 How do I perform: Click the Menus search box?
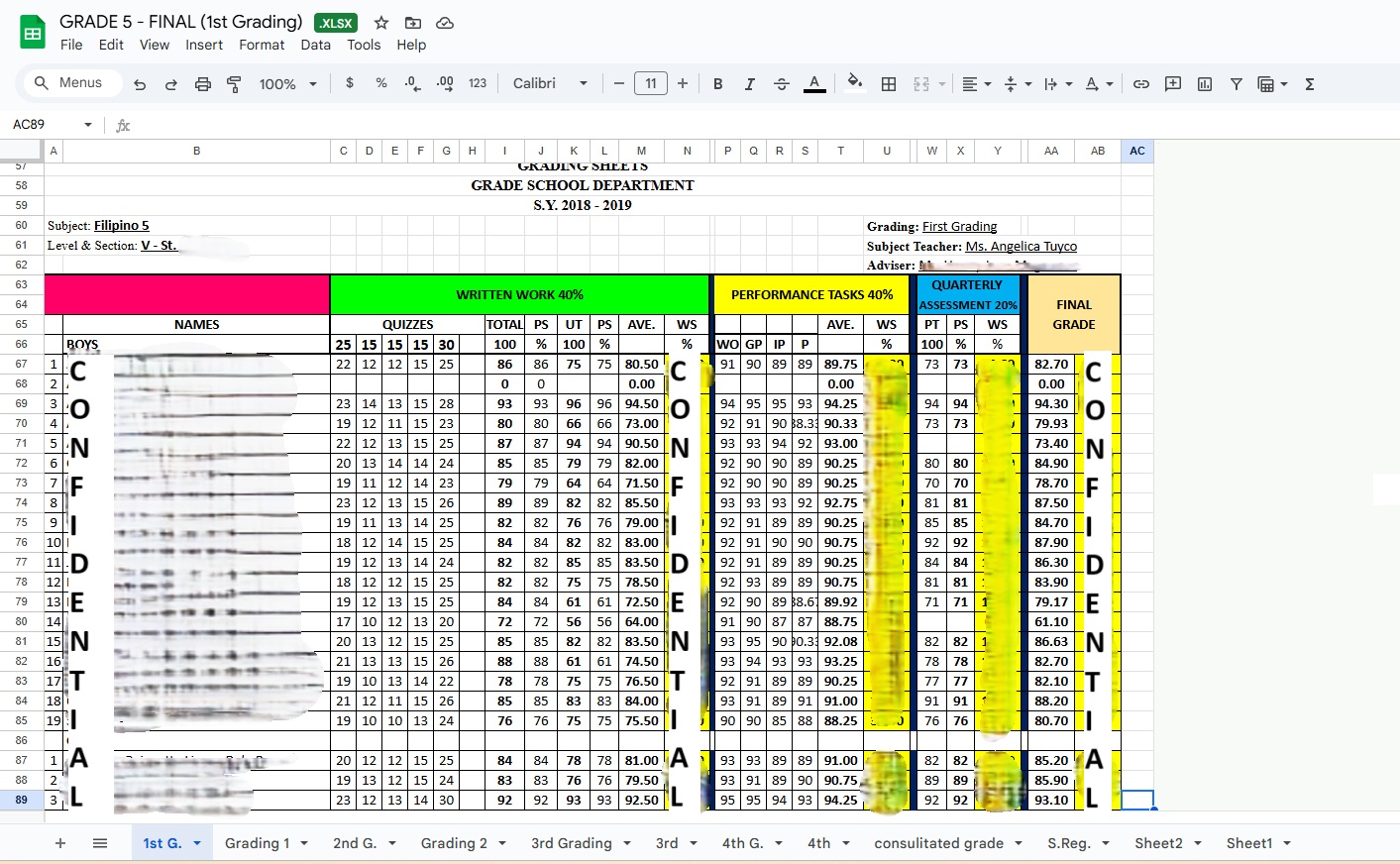coord(74,83)
